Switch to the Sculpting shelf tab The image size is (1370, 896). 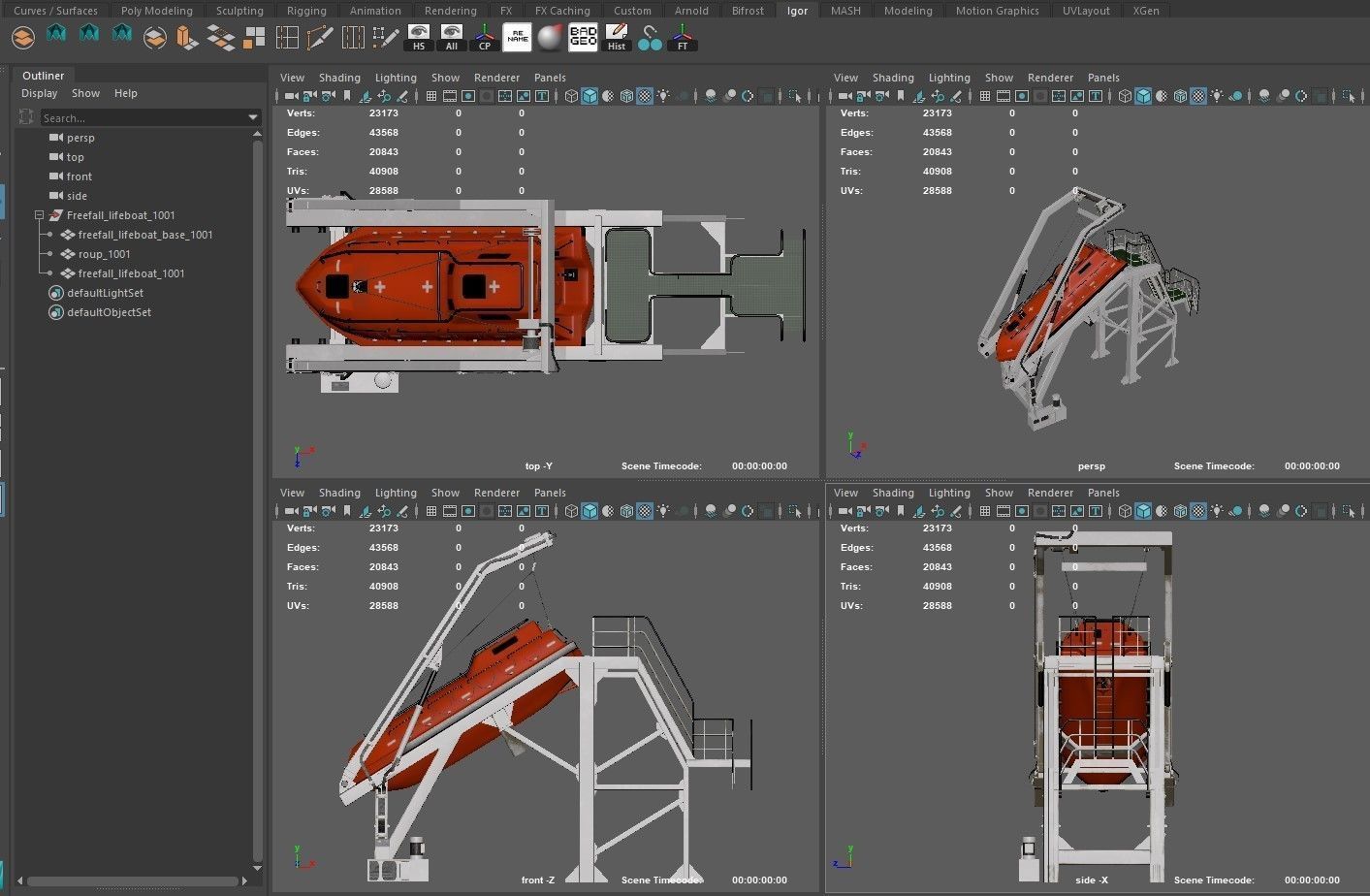(239, 11)
